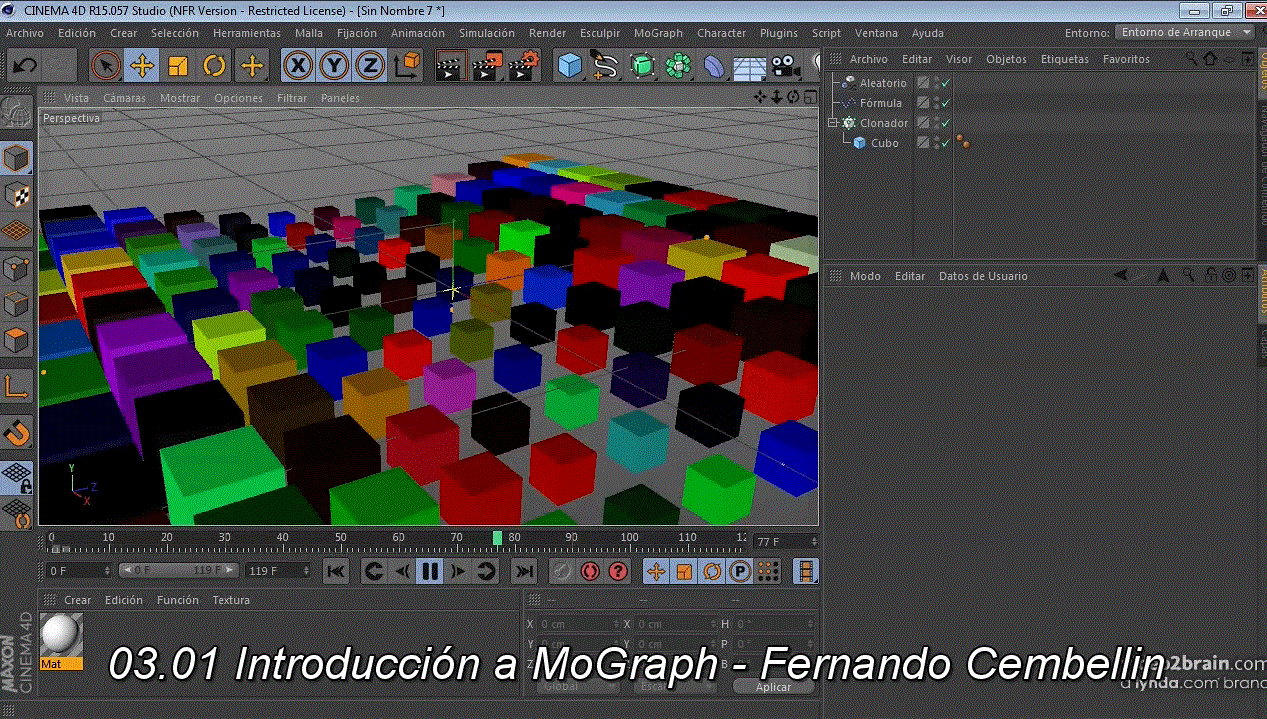Open the Archivo main menu
This screenshot has height=719, width=1267.
point(25,33)
